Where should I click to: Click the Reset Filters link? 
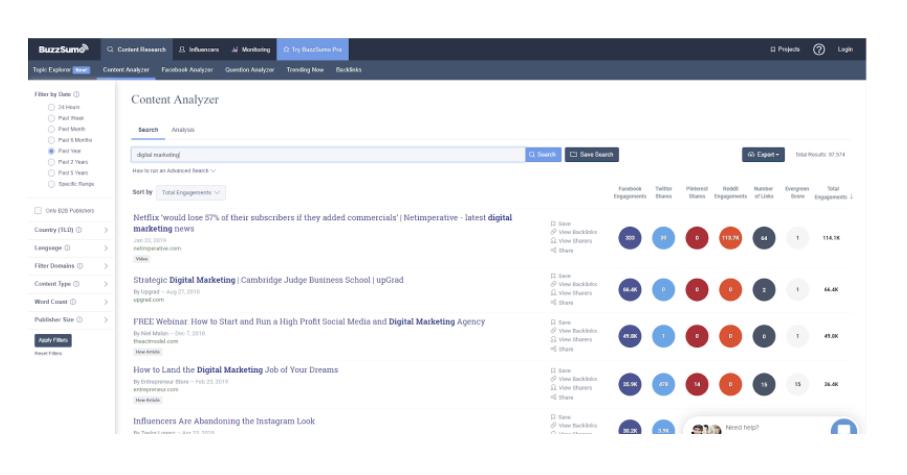coord(48,353)
